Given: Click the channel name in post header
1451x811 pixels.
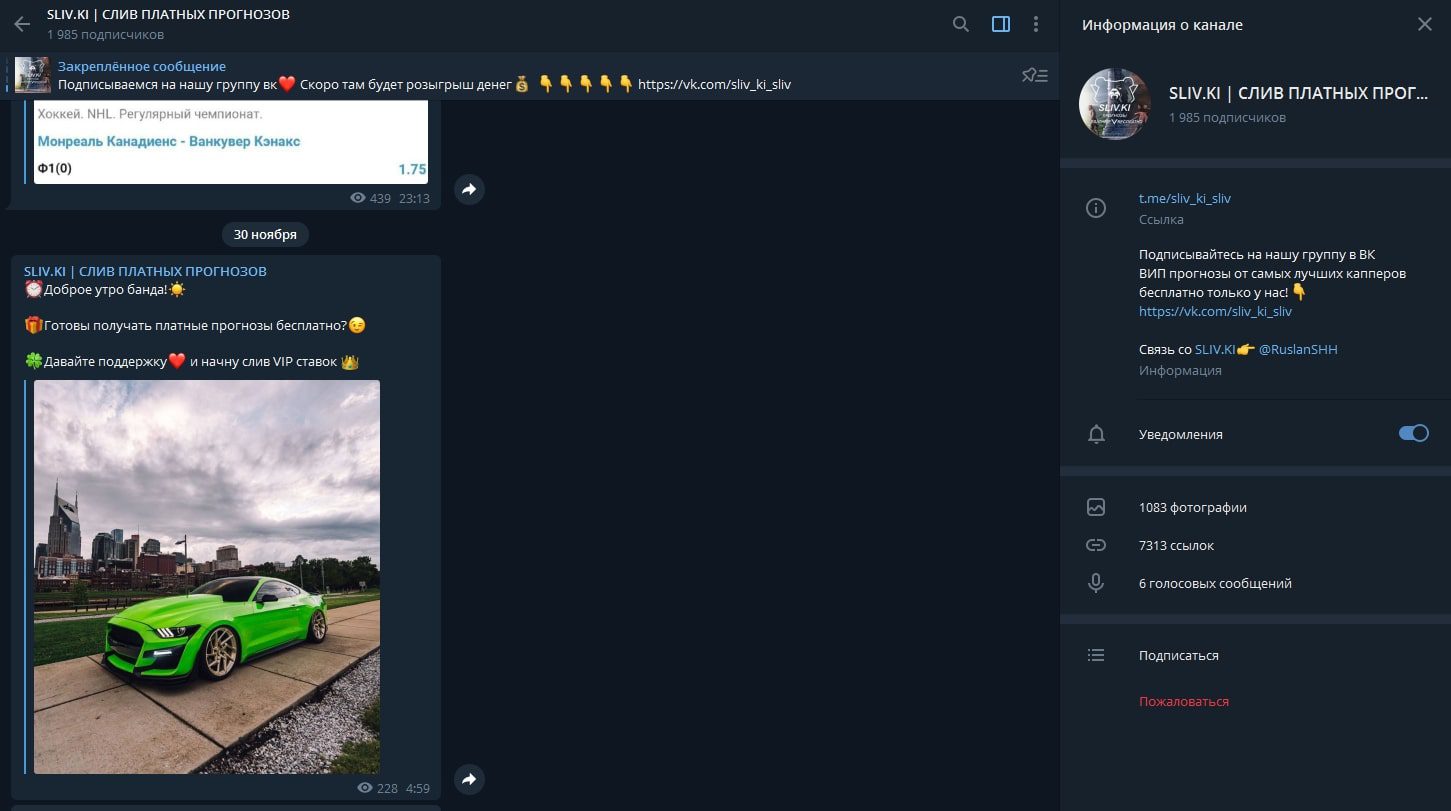Looking at the screenshot, I should click(x=145, y=271).
